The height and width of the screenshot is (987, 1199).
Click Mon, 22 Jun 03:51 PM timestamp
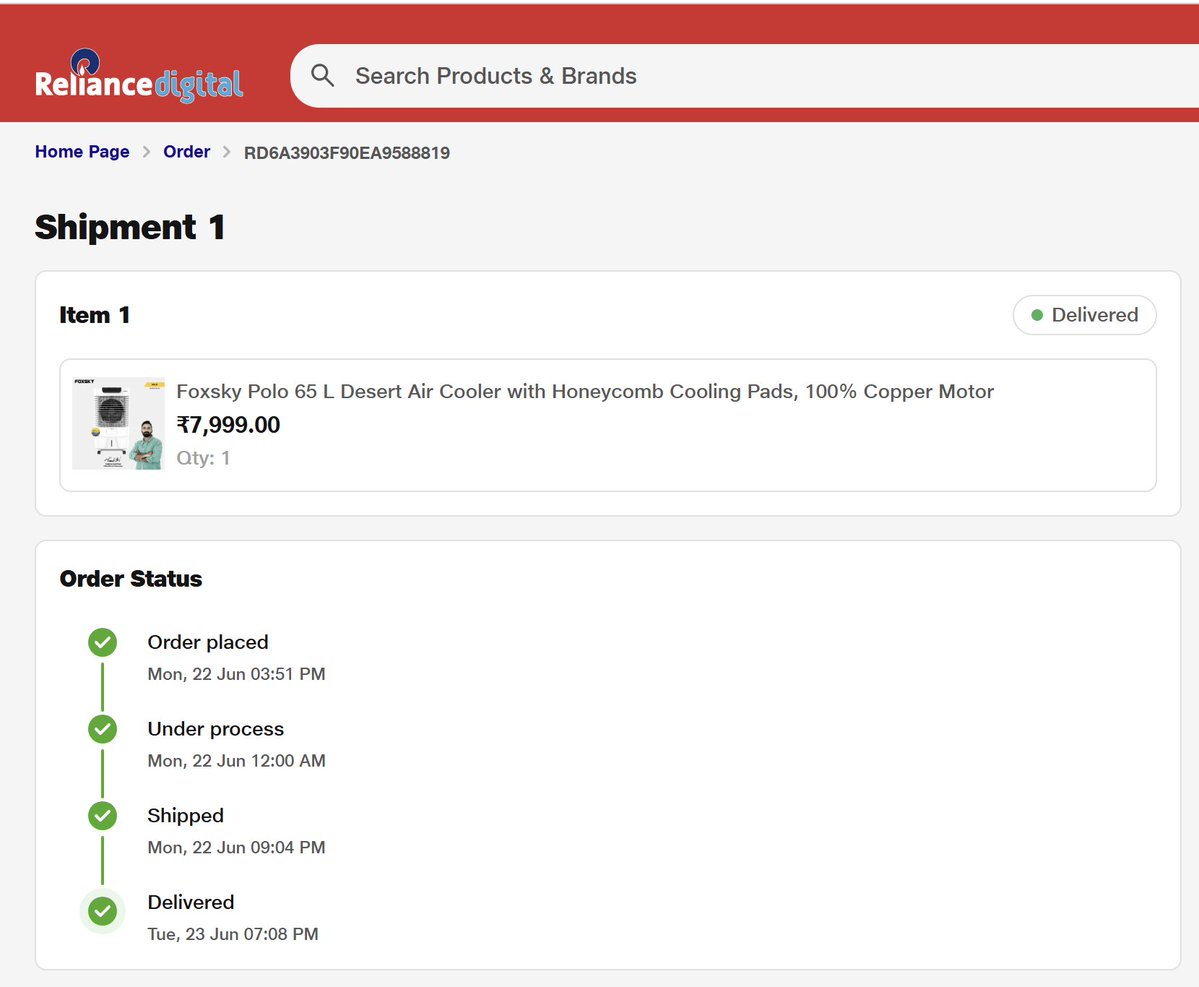coord(236,674)
